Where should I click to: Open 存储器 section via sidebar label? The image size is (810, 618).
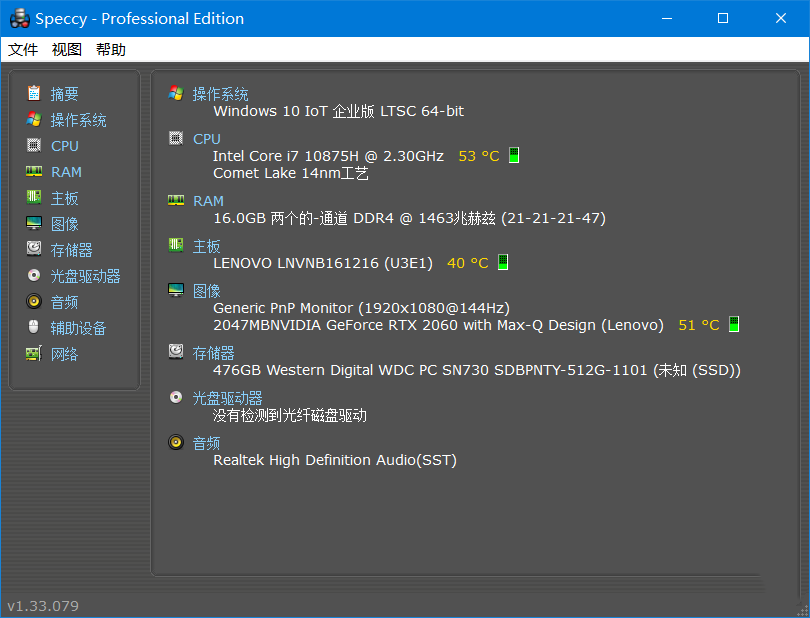point(72,250)
